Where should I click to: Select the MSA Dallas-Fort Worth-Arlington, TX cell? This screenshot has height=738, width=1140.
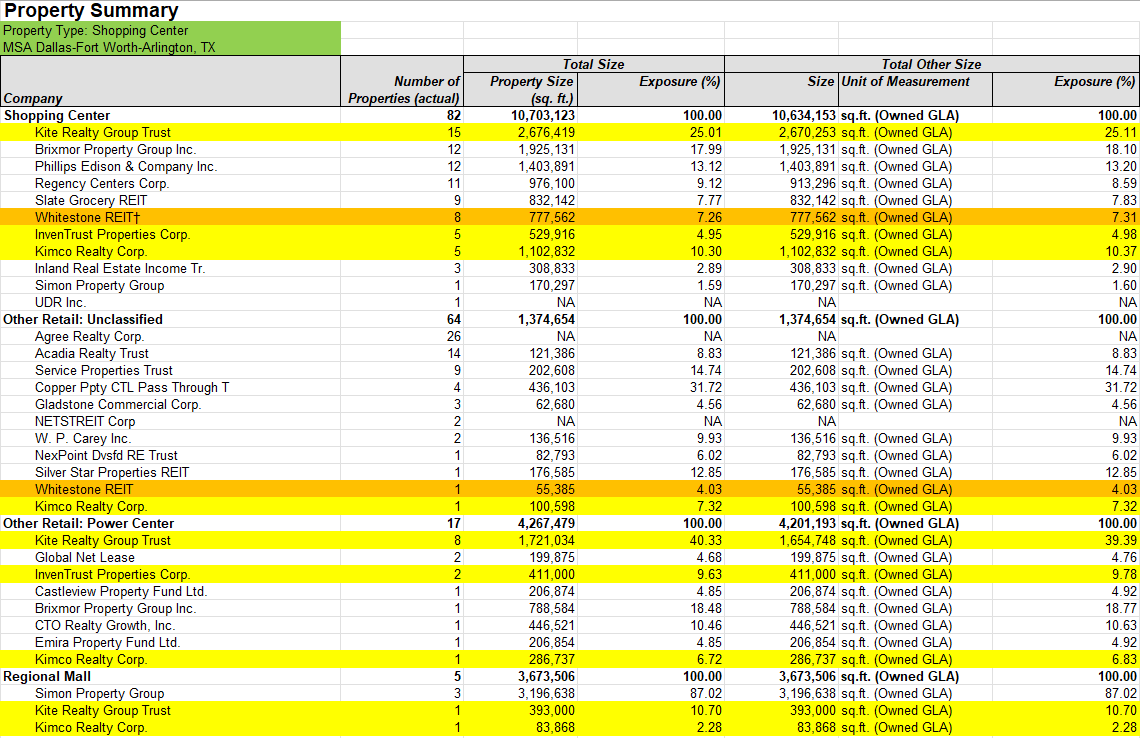pyautogui.click(x=109, y=47)
